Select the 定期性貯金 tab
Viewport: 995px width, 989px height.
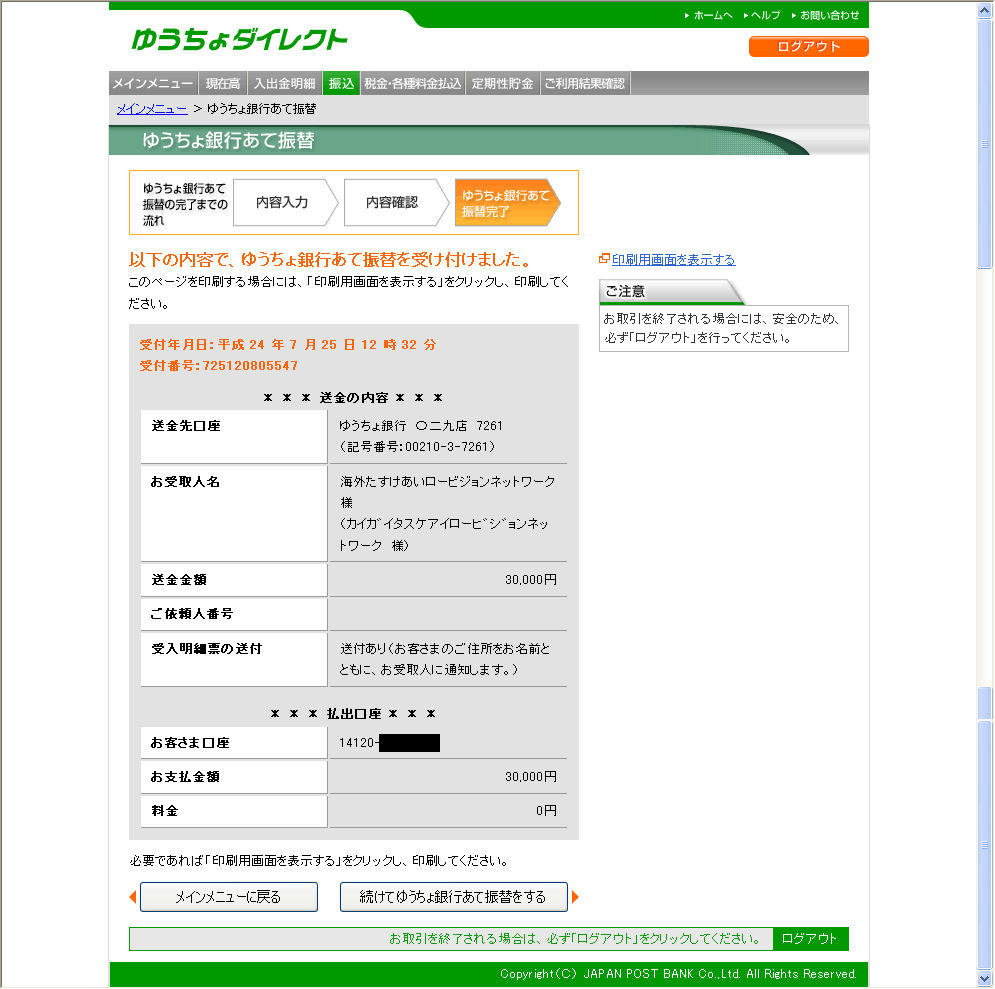point(503,83)
